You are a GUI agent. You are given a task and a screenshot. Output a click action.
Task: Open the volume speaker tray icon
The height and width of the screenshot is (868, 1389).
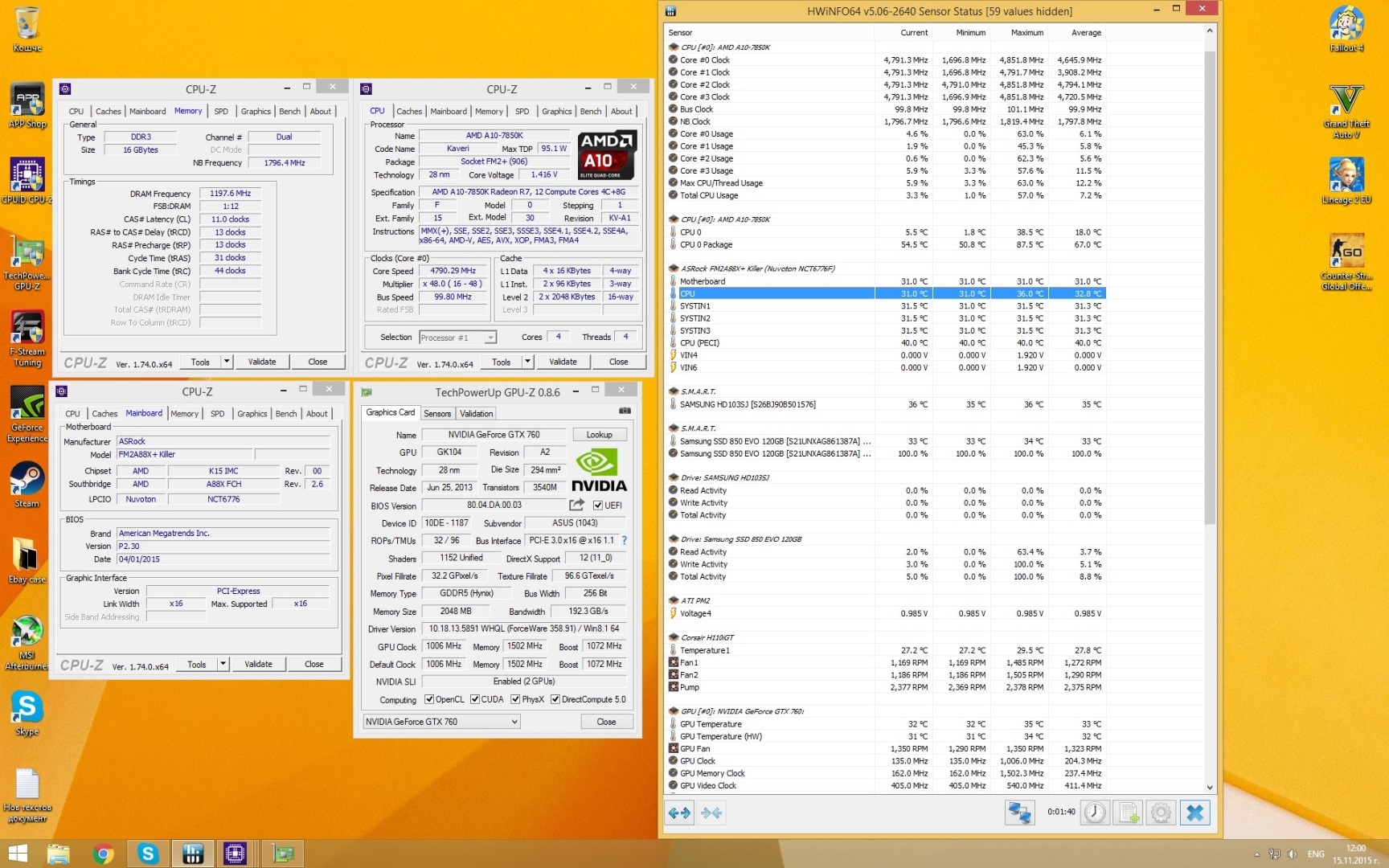[1292, 854]
